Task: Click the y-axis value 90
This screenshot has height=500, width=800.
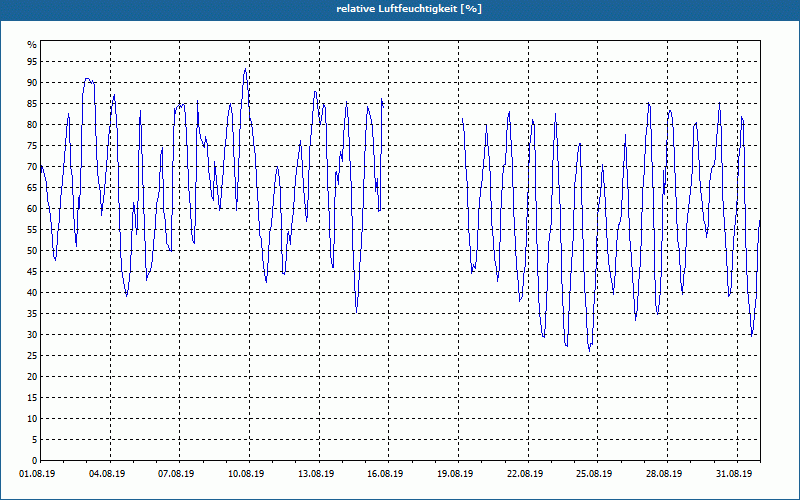Action: [32, 83]
